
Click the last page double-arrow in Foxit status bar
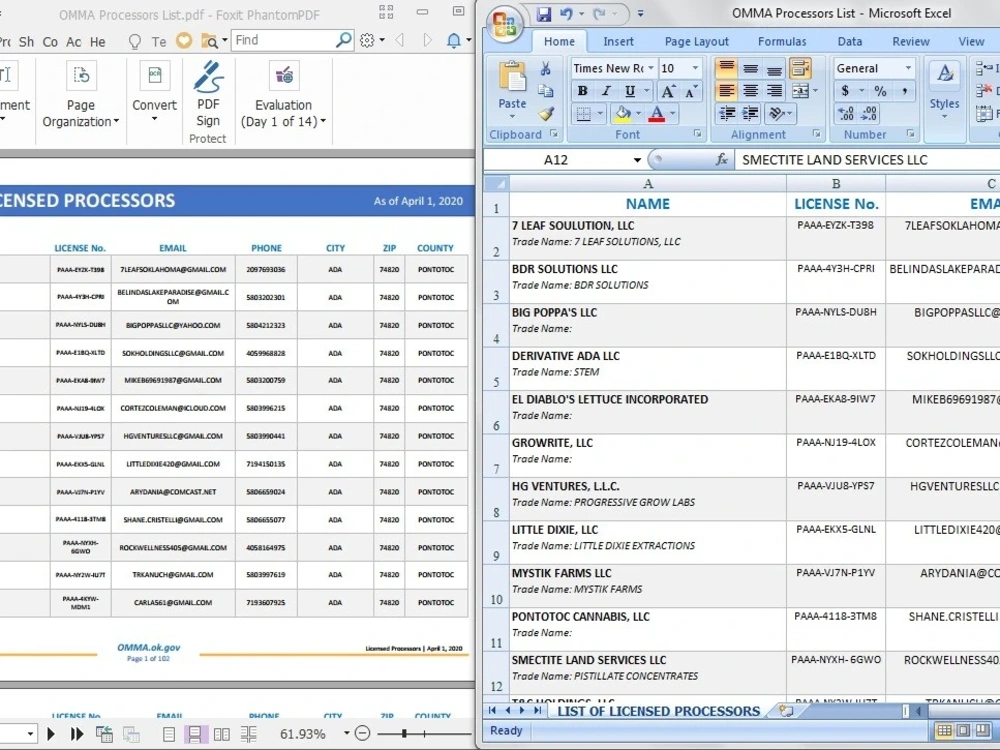pyautogui.click(x=77, y=734)
